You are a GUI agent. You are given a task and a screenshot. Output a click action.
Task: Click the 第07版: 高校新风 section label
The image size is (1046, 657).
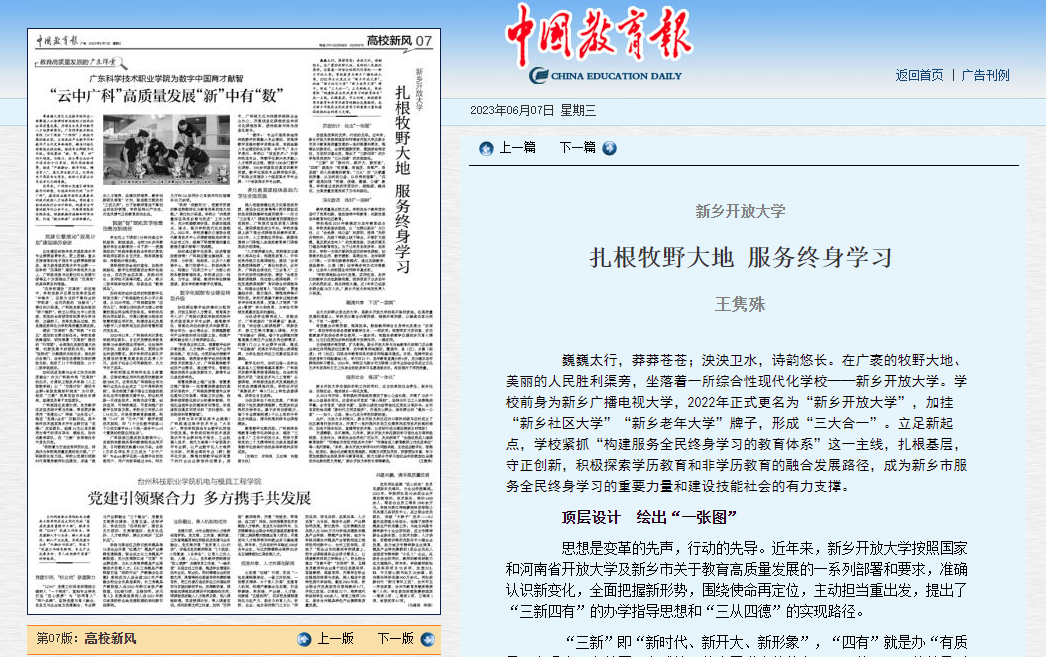coord(86,639)
